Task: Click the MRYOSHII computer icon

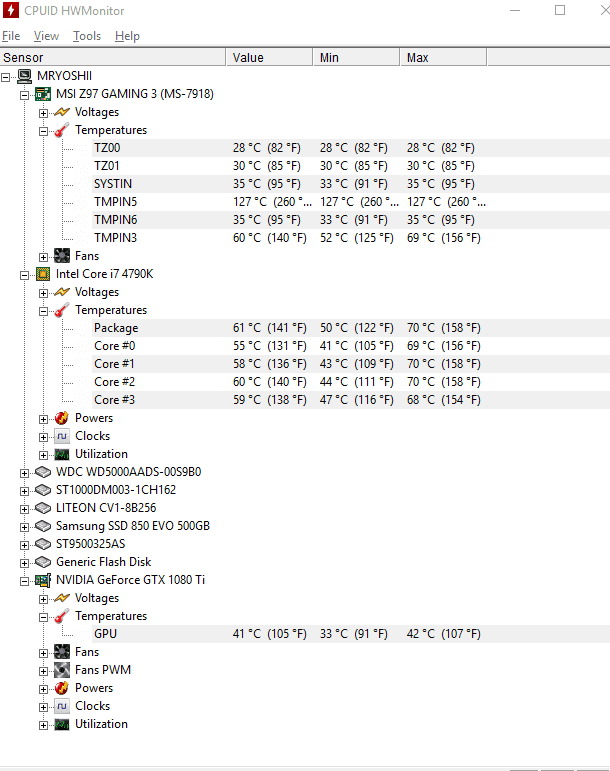Action: tap(25, 76)
